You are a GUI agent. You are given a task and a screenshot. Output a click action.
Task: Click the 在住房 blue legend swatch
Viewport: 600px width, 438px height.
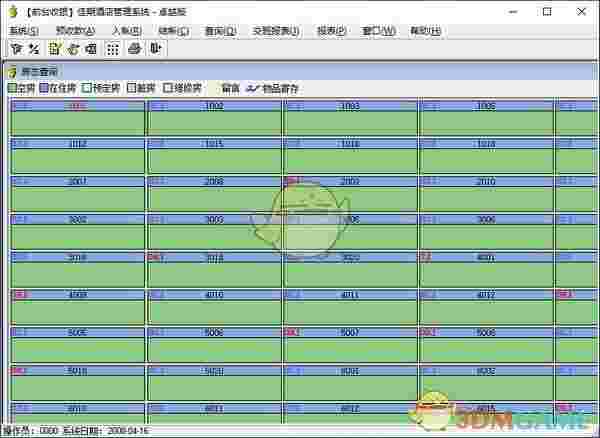click(44, 88)
